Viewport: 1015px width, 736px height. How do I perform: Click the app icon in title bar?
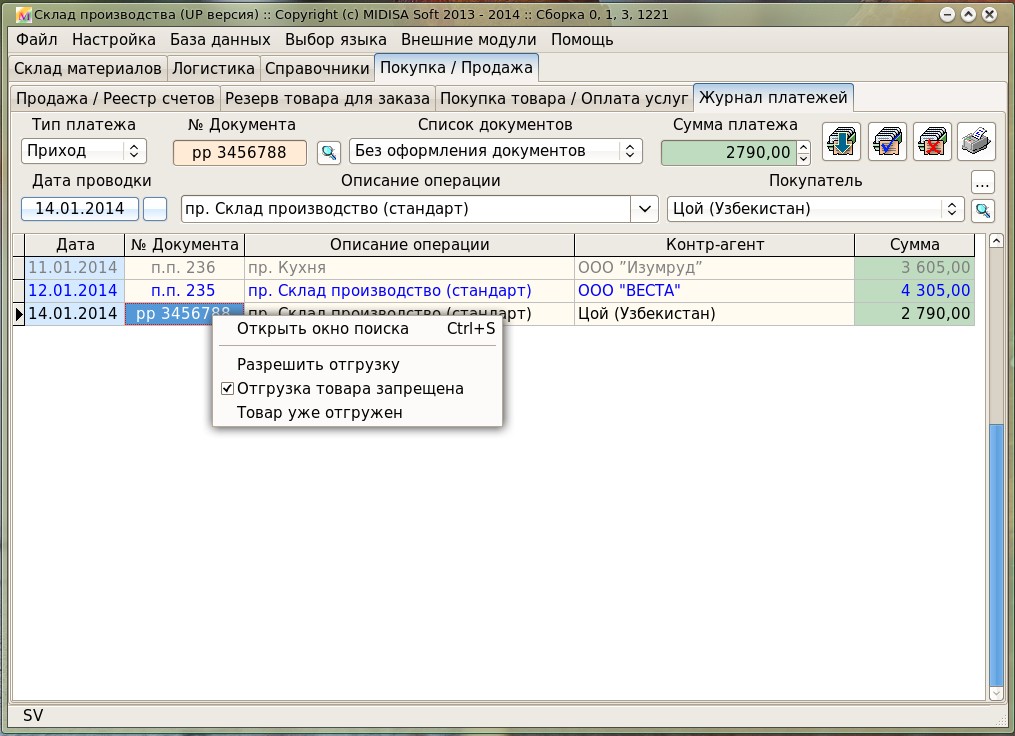click(x=24, y=15)
